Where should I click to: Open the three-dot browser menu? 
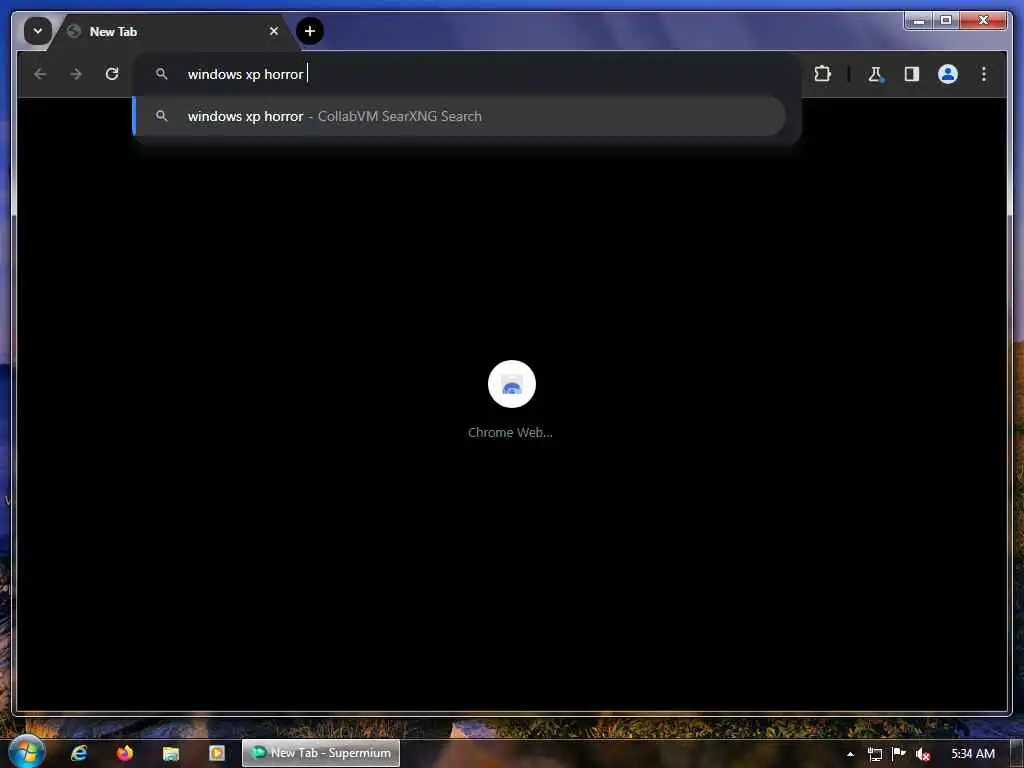click(984, 74)
